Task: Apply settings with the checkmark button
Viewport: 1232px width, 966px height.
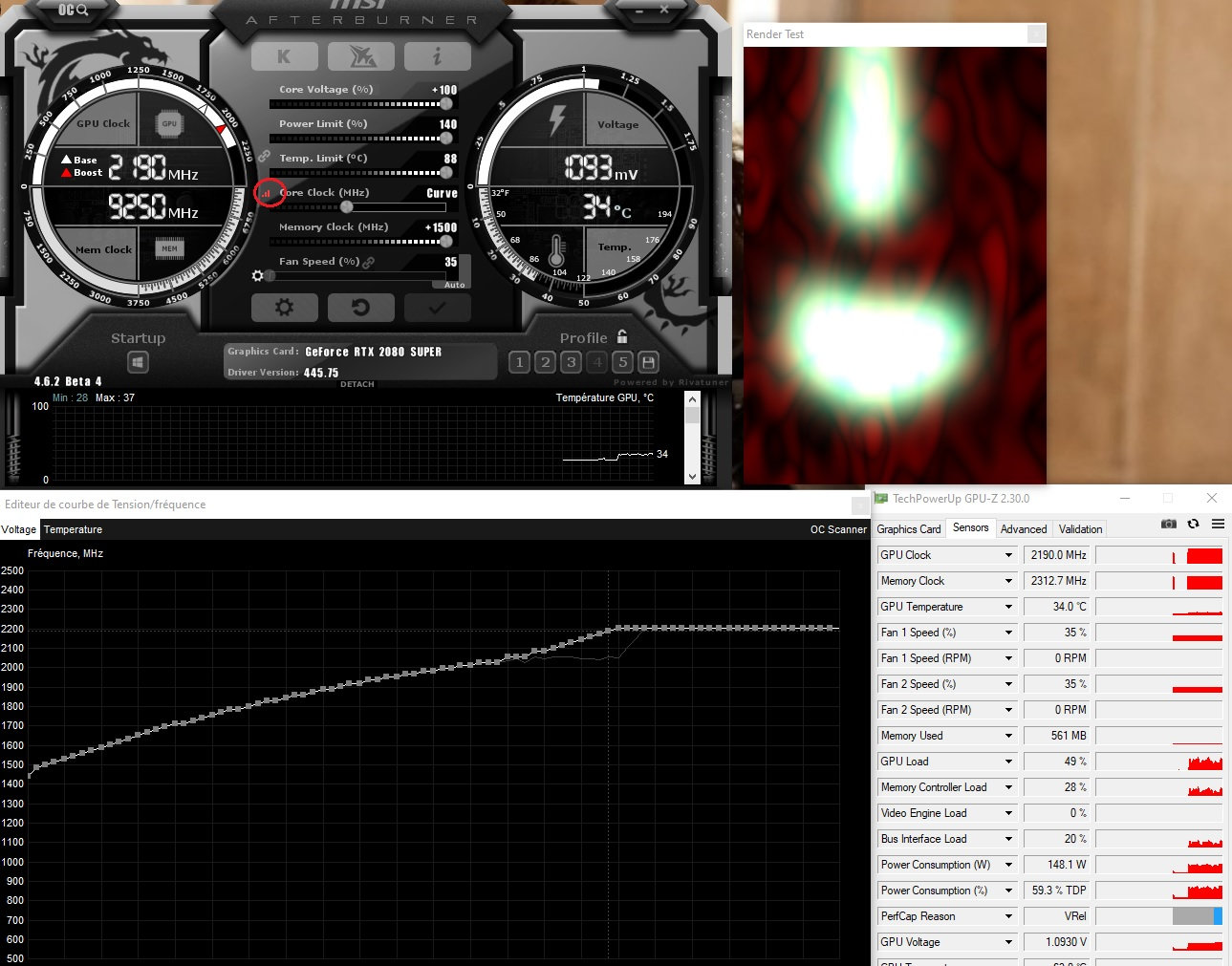Action: [437, 308]
